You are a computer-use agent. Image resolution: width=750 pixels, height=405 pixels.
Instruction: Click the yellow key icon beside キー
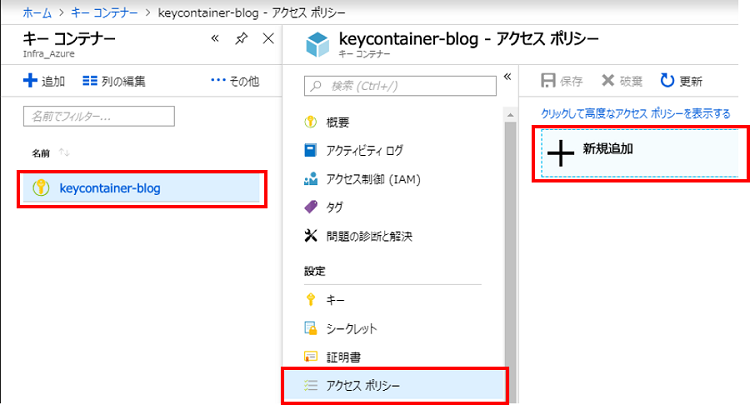(310, 299)
